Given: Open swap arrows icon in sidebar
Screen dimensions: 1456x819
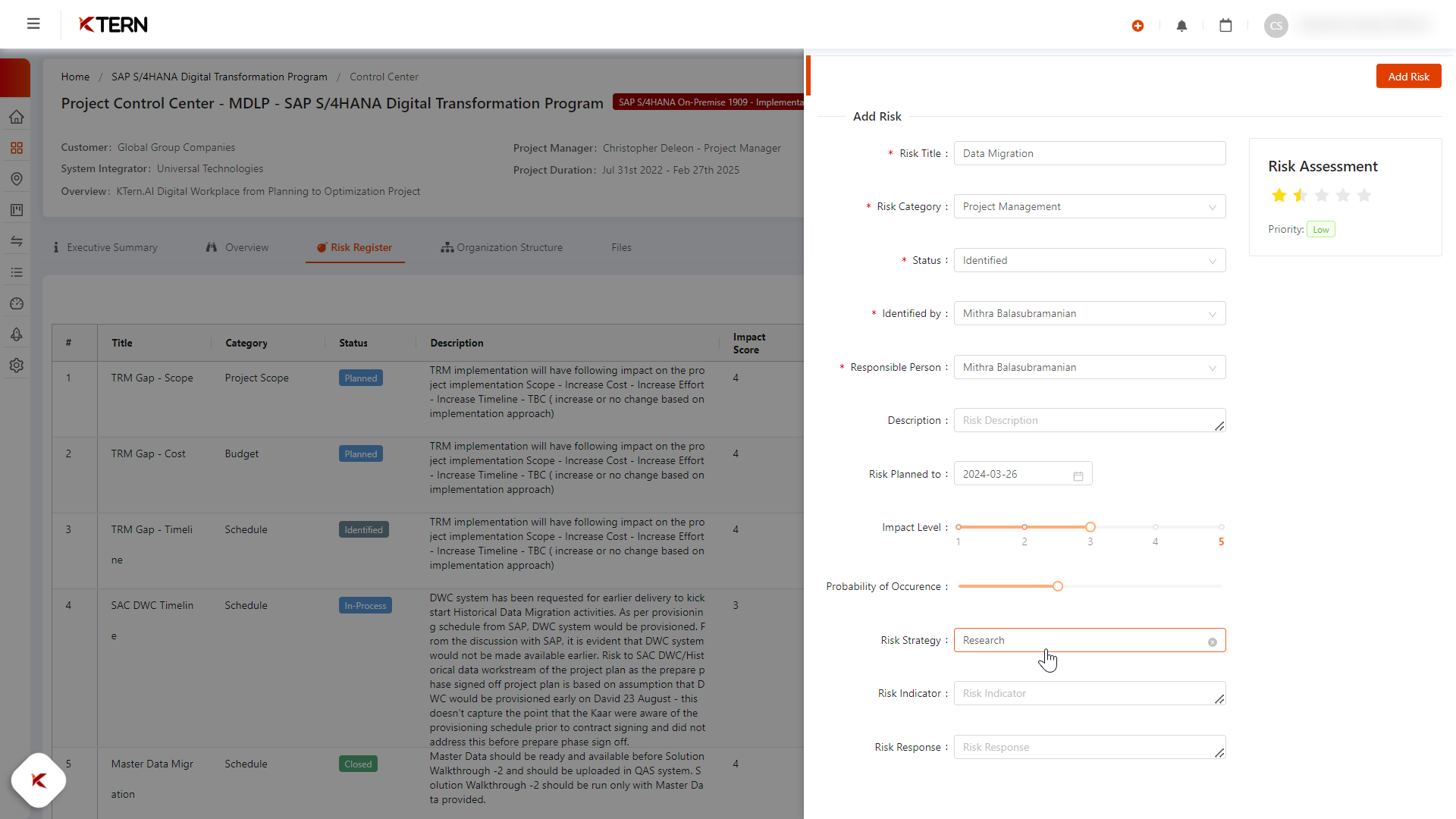Looking at the screenshot, I should (17, 241).
